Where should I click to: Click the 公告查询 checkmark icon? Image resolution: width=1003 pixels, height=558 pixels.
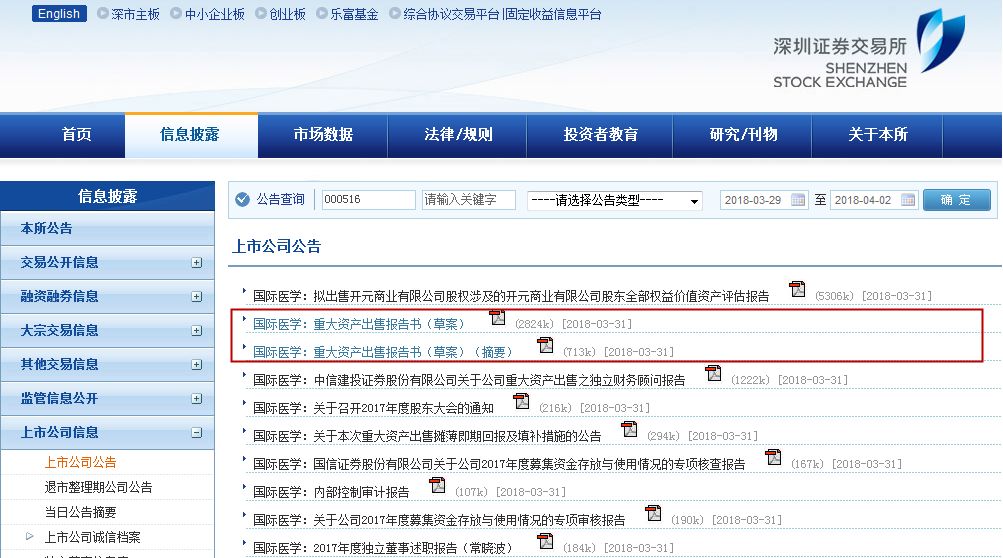242,200
